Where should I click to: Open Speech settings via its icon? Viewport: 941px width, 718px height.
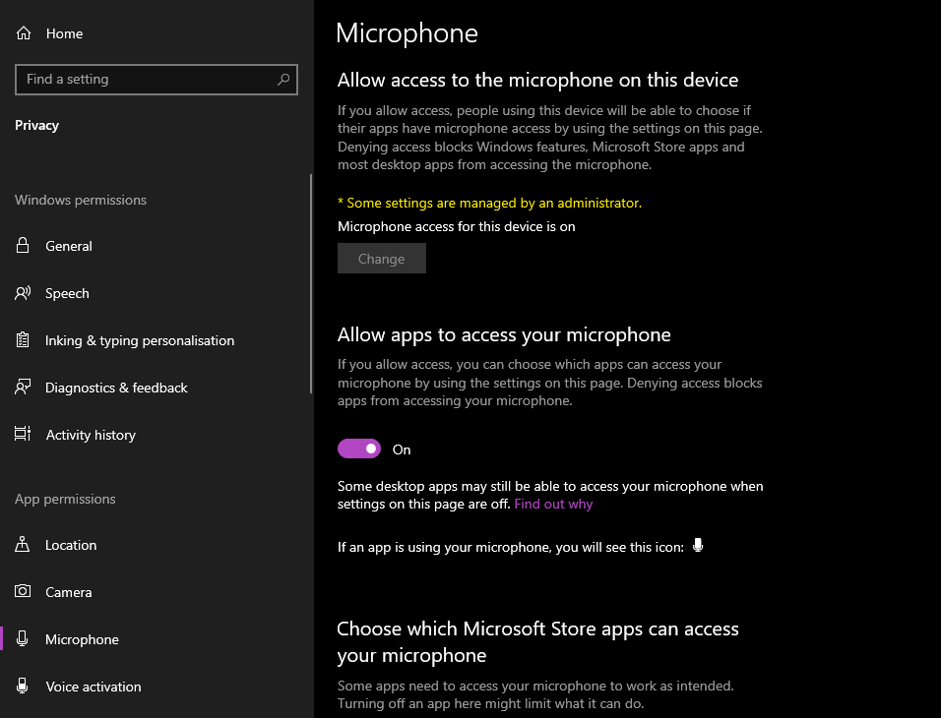click(22, 293)
